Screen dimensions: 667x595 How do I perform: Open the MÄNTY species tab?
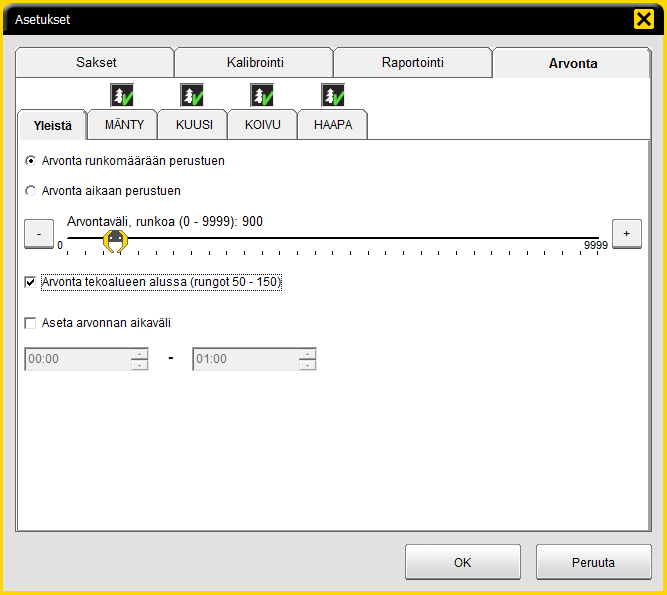[x=124, y=125]
